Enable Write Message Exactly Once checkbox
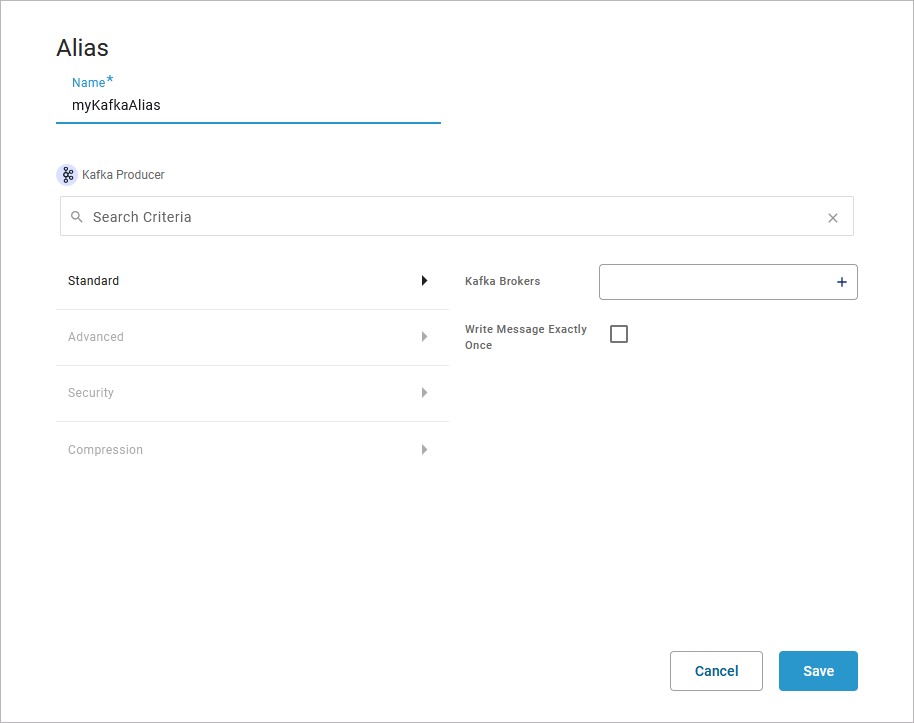The image size is (914, 723). tap(619, 334)
